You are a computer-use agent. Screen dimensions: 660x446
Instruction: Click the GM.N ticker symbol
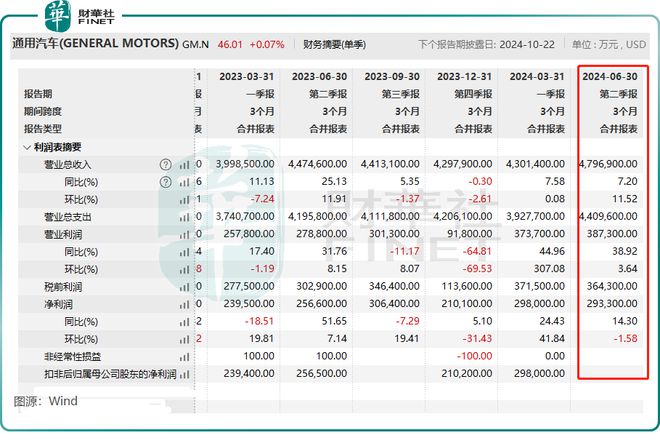click(x=195, y=44)
